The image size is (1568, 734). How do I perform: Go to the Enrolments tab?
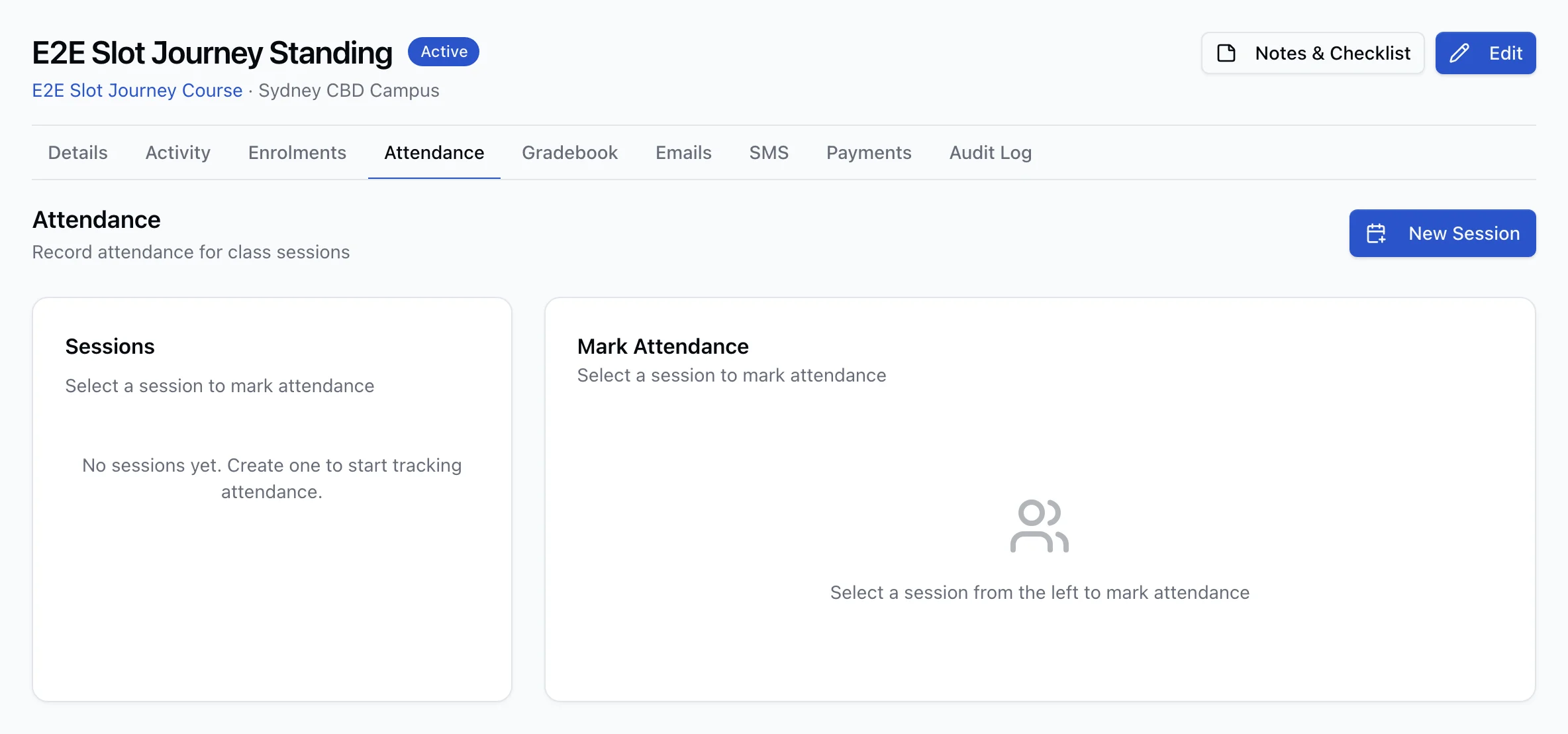pos(297,152)
